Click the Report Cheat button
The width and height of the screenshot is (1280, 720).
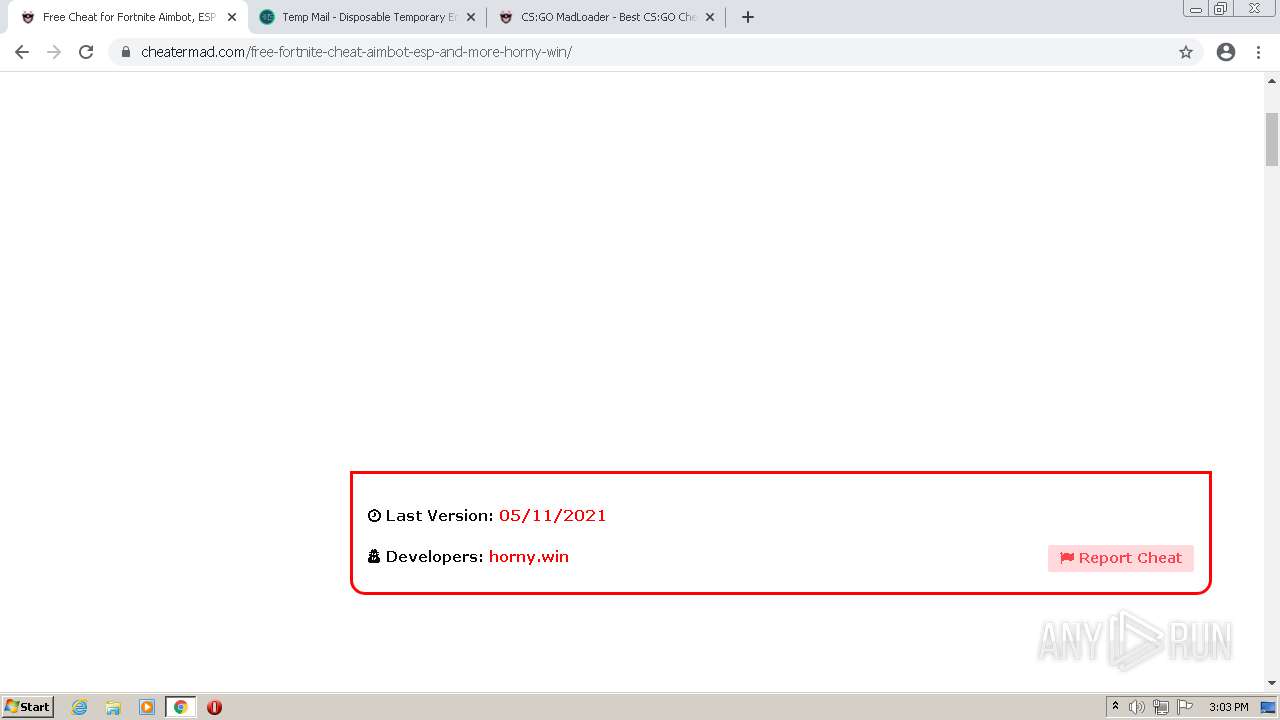pos(1121,558)
